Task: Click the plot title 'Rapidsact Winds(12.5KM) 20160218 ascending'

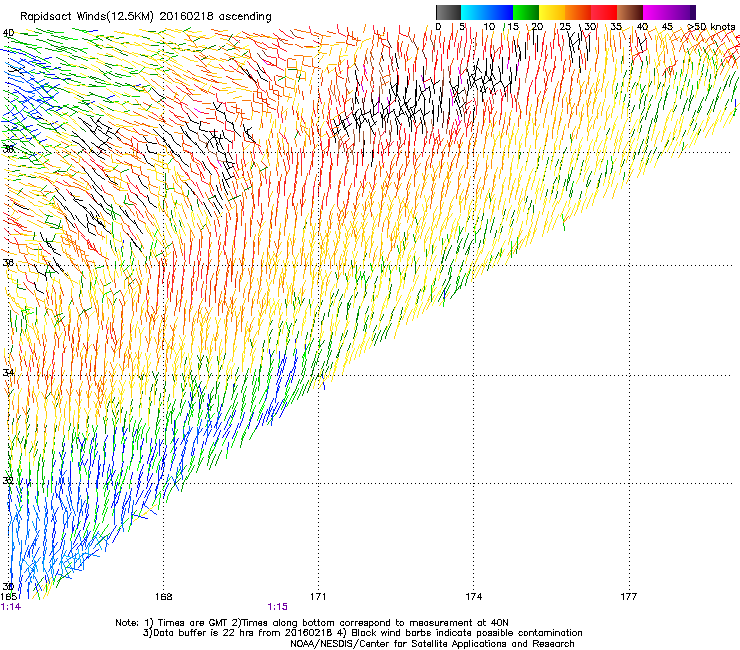Action: 146,17
